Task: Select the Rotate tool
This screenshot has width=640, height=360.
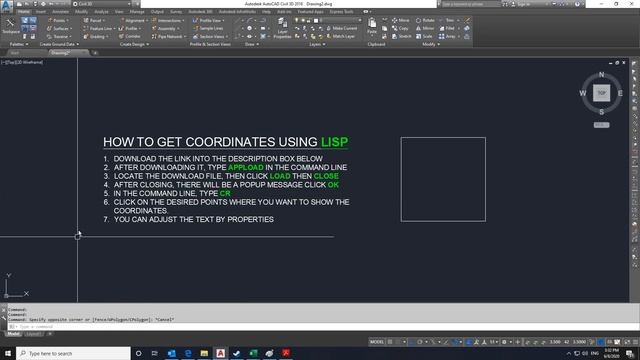Action: [425, 20]
